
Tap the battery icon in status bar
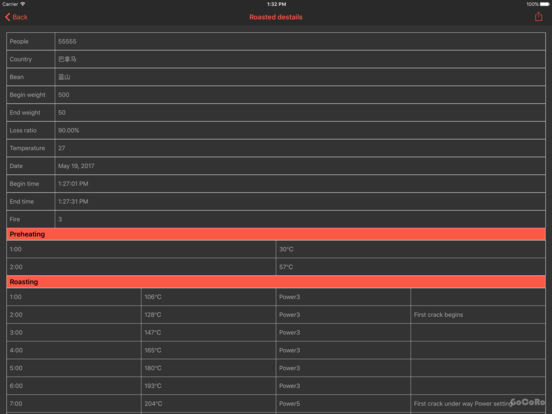pos(544,4)
